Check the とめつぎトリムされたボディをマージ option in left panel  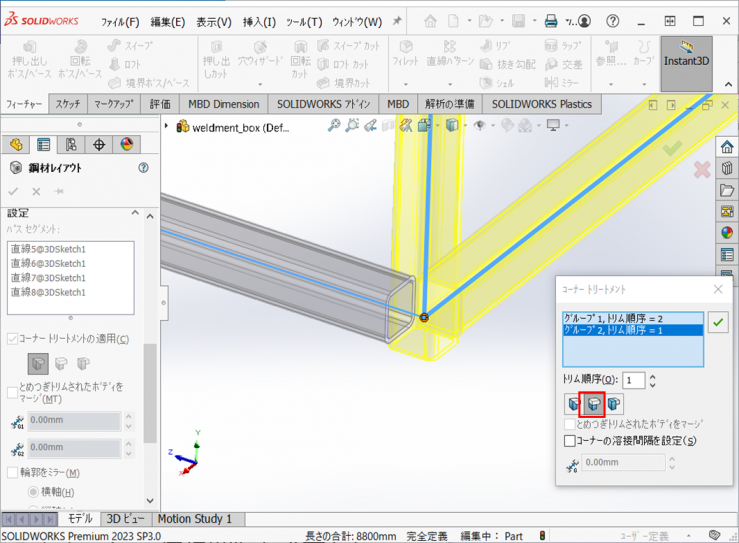click(x=12, y=392)
